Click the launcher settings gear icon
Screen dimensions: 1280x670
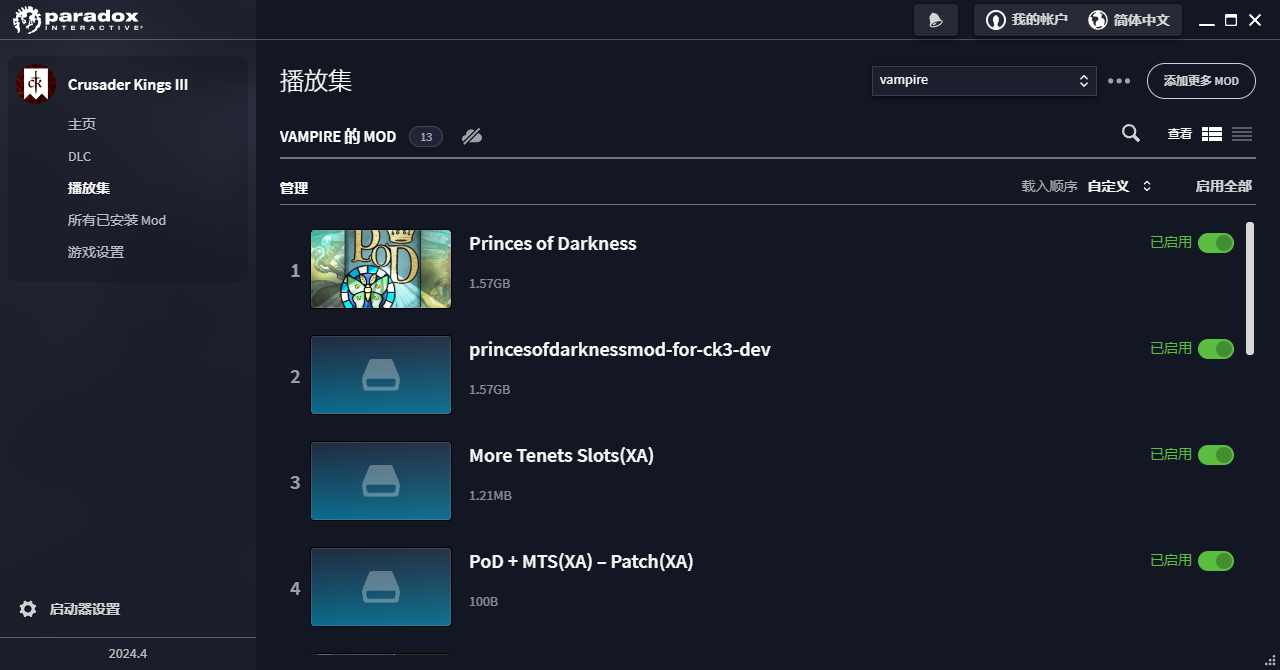[x=28, y=609]
